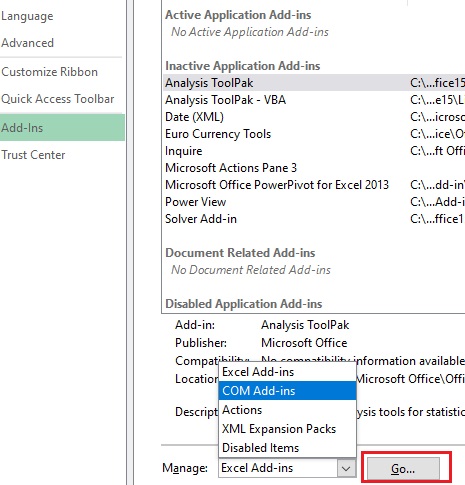Viewport: 465px width, 485px height.
Task: Click the Go... button
Action: tap(403, 469)
